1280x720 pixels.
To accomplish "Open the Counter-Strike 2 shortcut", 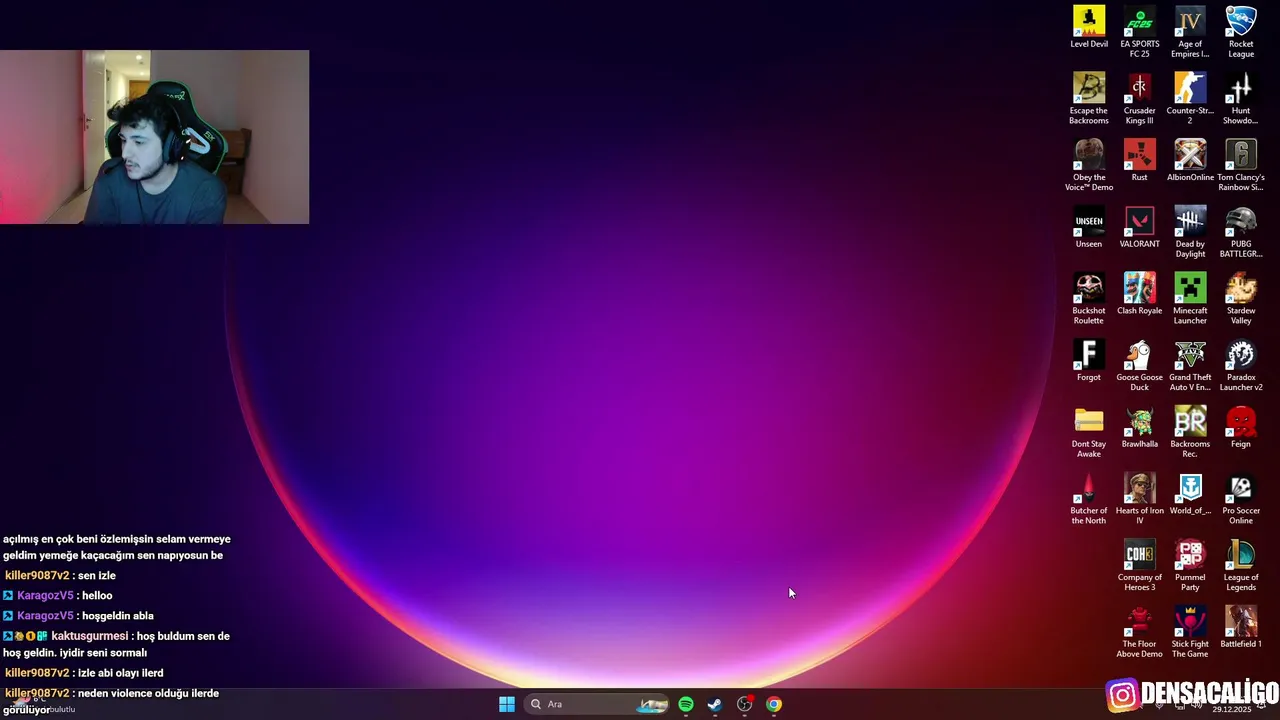I will pyautogui.click(x=1190, y=99).
